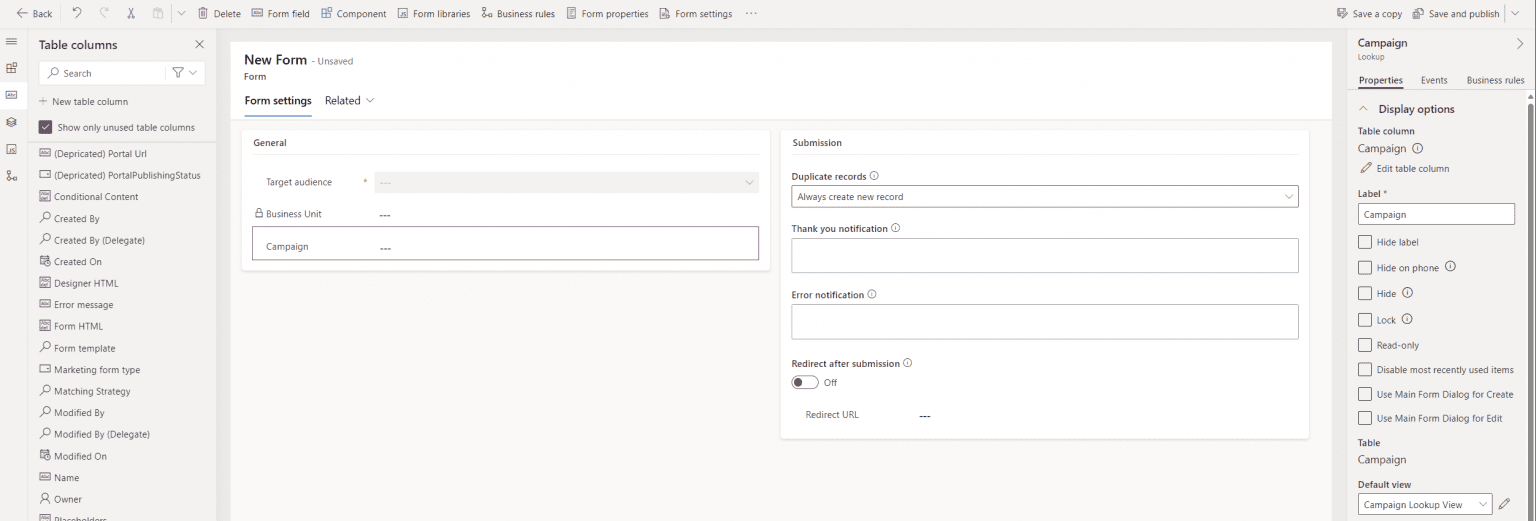1536x521 pixels.
Task: Click the Redo icon in toolbar
Action: coord(104,13)
